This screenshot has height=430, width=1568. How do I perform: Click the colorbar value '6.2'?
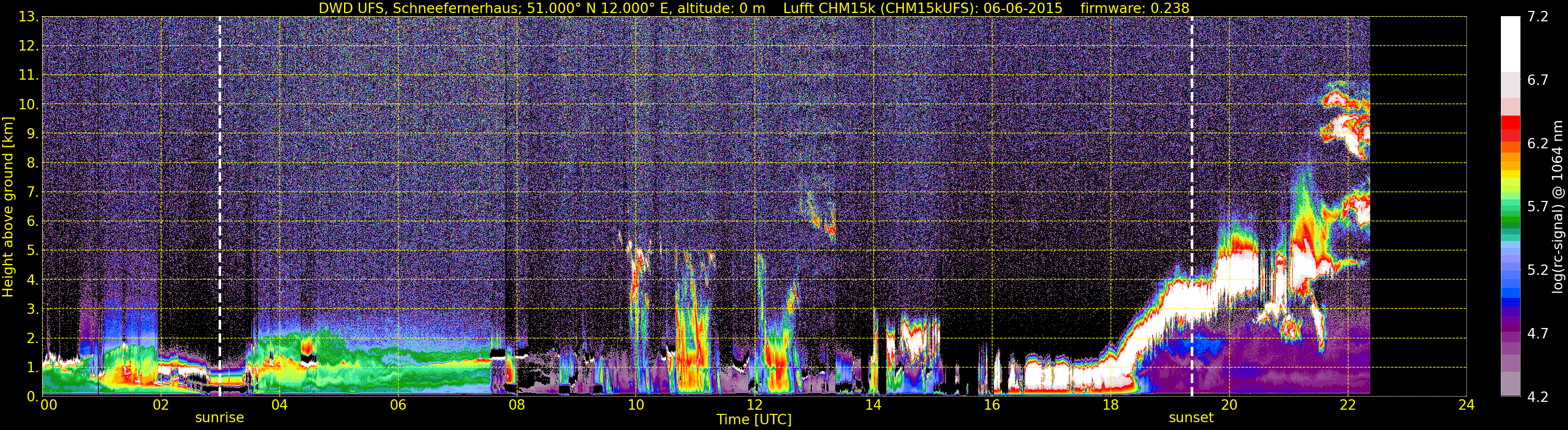pyautogui.click(x=1538, y=144)
